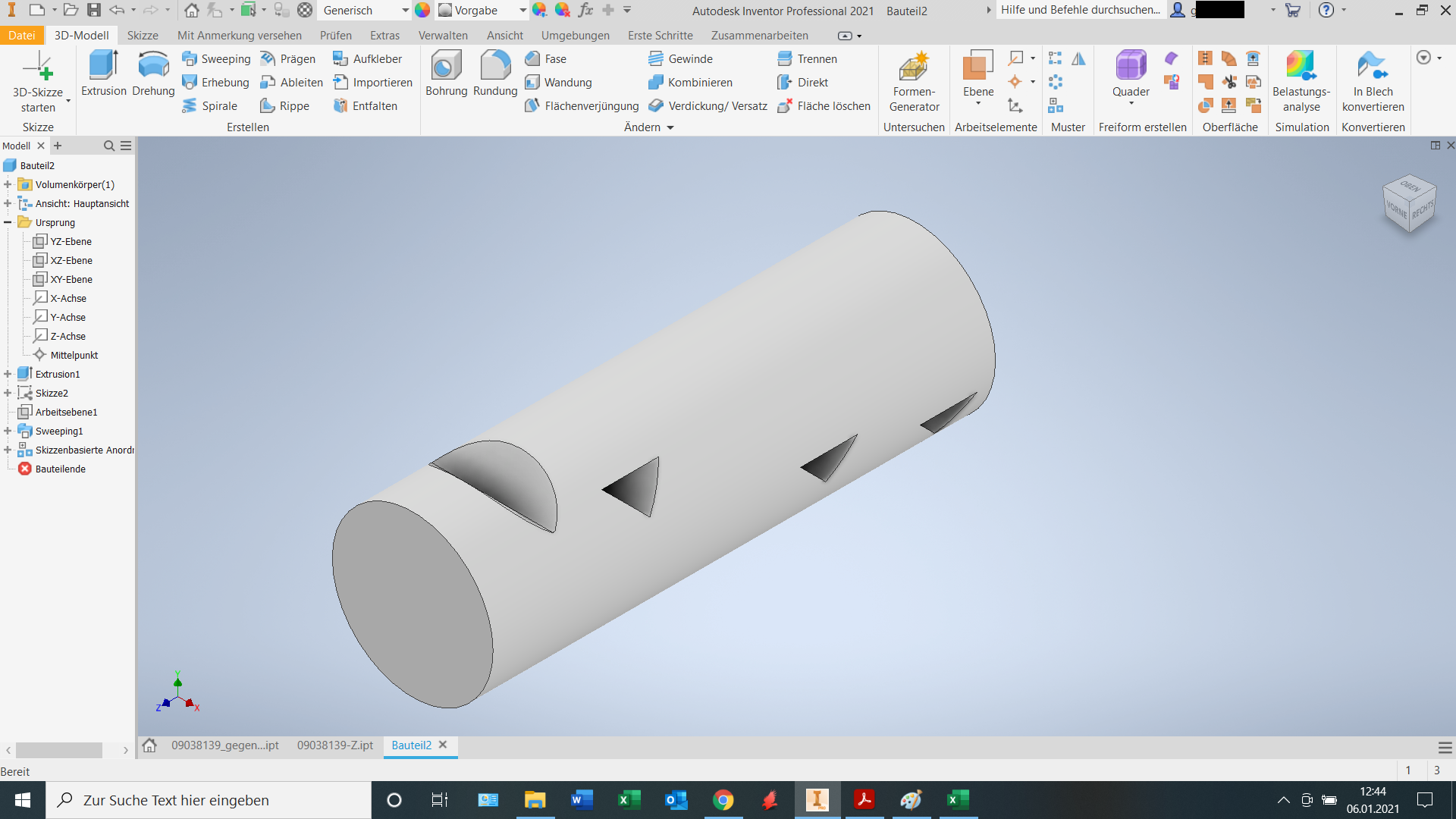Open the Bohrung tool
The image size is (1456, 819).
pos(446,72)
